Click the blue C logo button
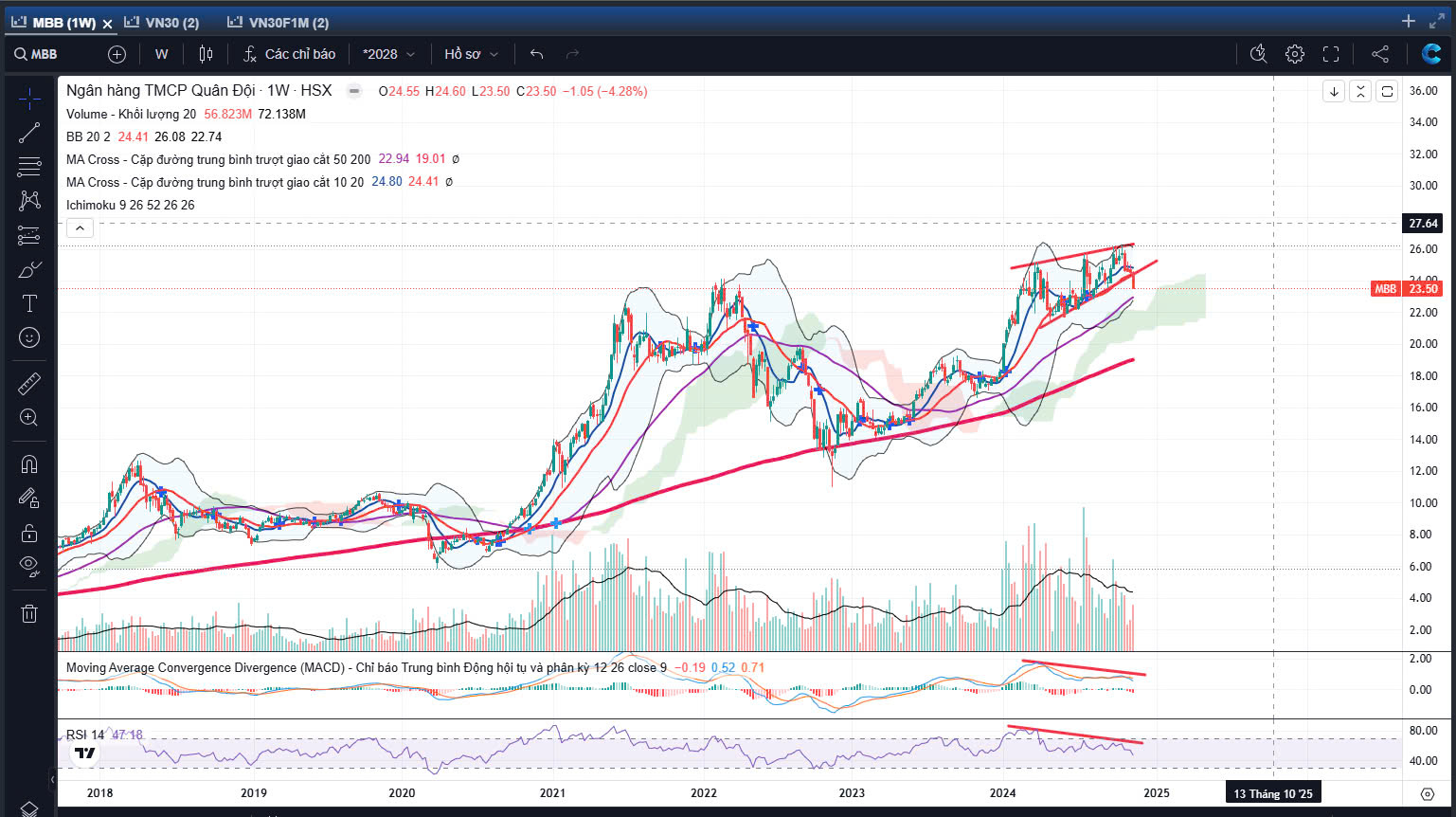The width and height of the screenshot is (1456, 817). 1431,54
